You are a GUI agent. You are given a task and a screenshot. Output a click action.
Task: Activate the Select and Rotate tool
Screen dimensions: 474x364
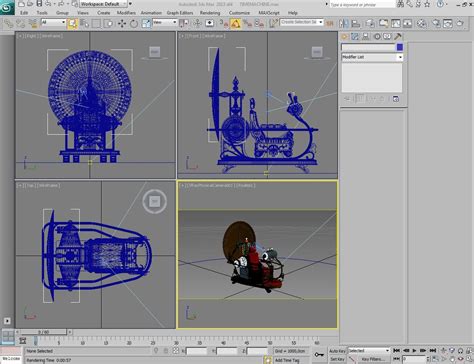pos(134,23)
